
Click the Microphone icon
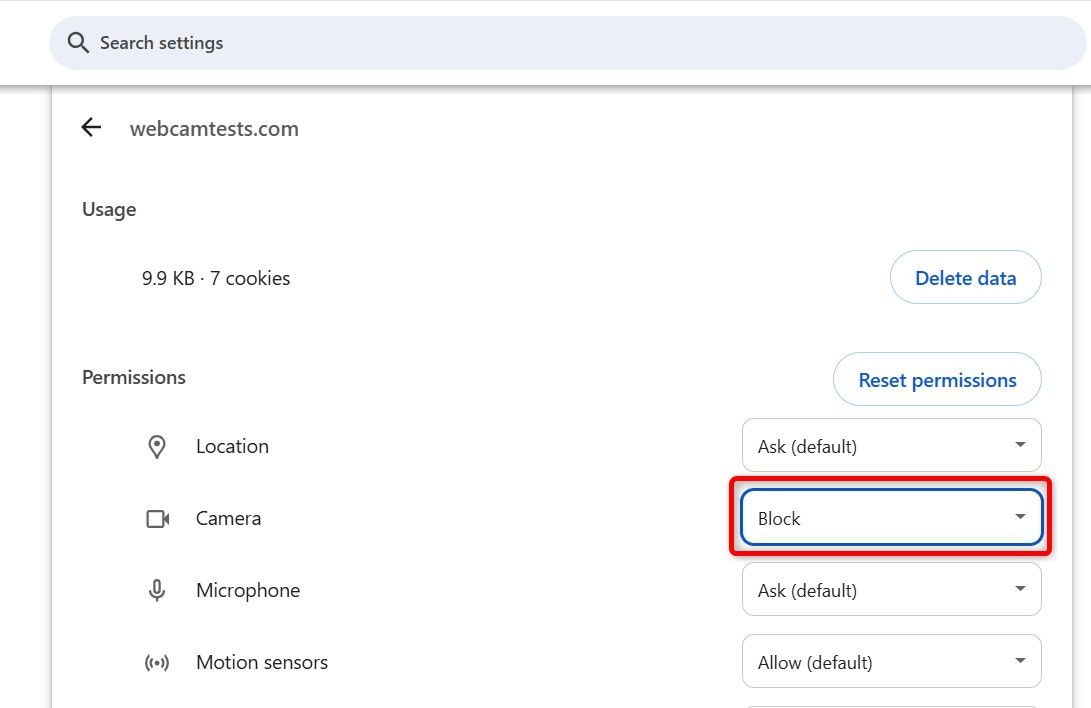(x=157, y=591)
